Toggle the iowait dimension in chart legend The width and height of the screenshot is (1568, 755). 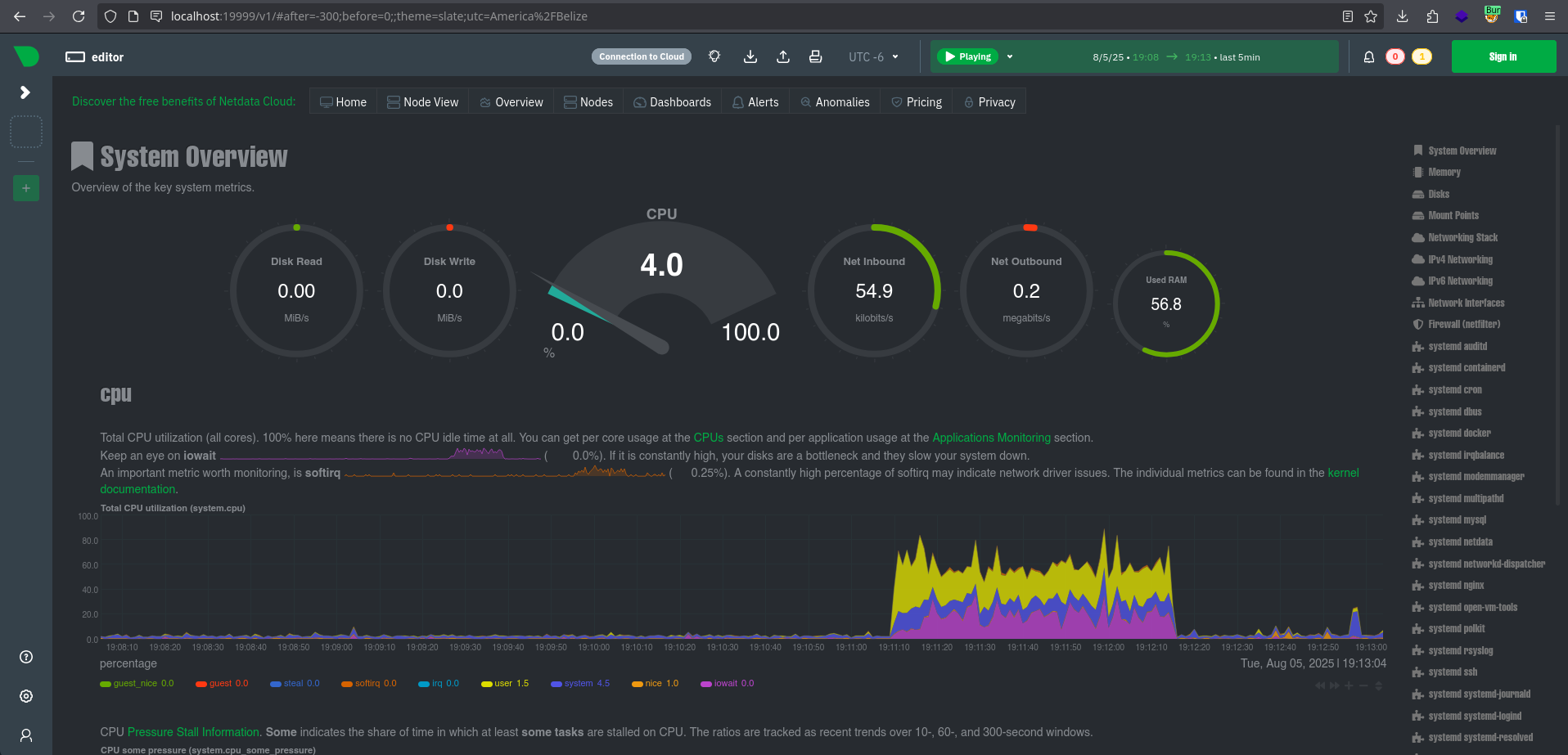725,684
